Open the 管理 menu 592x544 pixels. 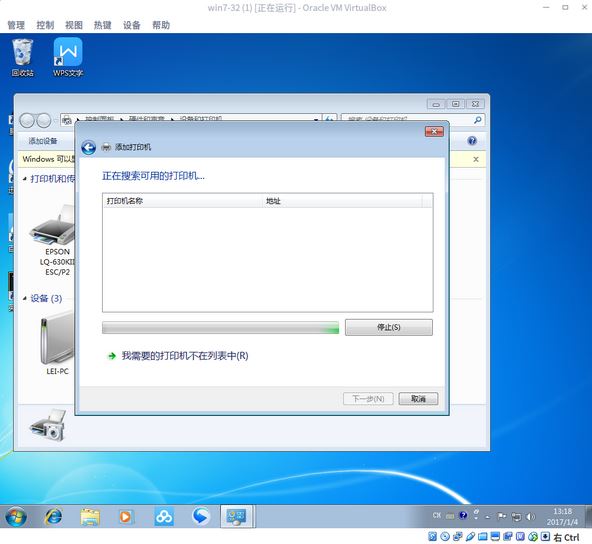point(16,25)
